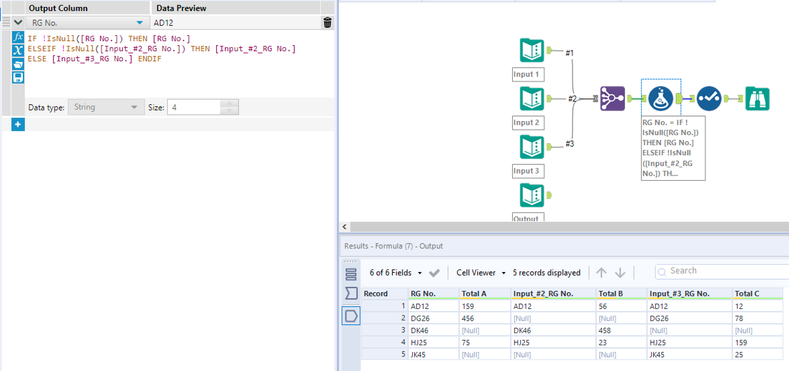Increase the Size value with stepper
This screenshot has width=789, height=371.
pyautogui.click(x=229, y=103)
